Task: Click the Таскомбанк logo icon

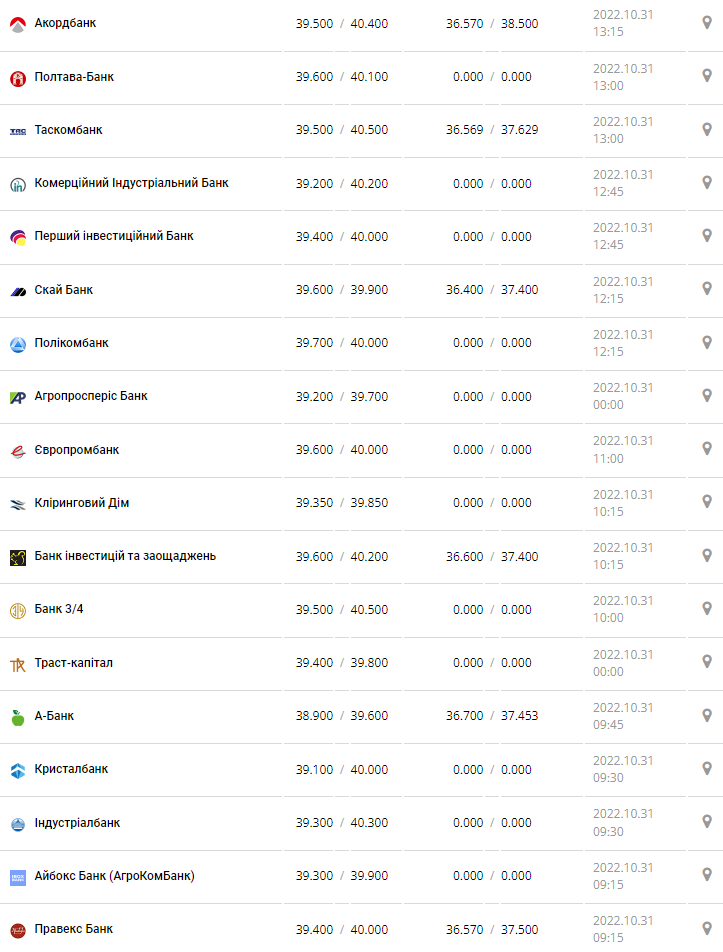Action: pyautogui.click(x=17, y=131)
